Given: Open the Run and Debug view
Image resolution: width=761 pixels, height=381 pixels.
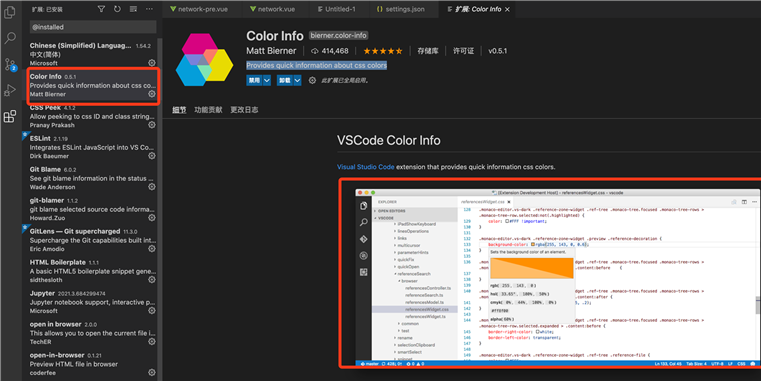Looking at the screenshot, I should click(x=10, y=90).
